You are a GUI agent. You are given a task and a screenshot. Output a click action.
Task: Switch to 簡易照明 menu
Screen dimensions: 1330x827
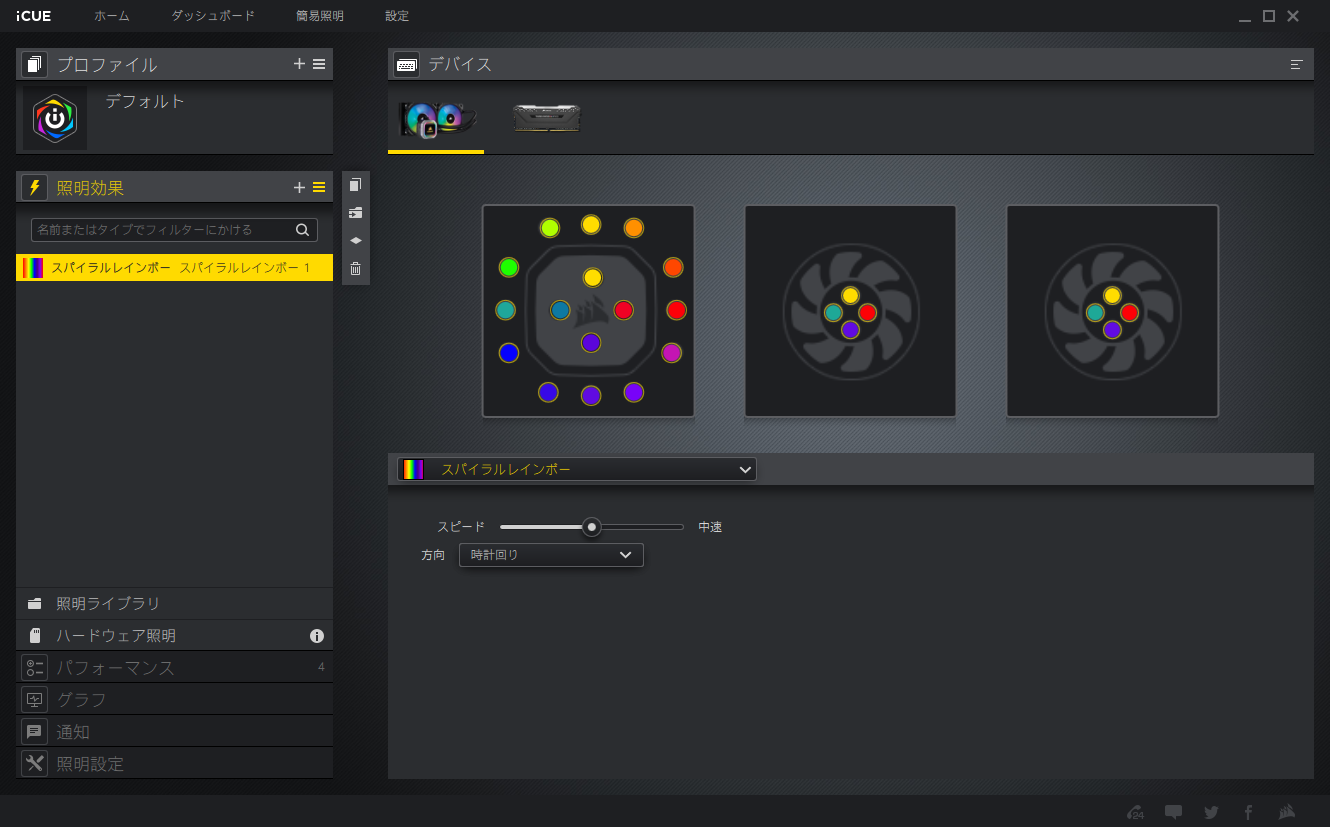coord(320,16)
